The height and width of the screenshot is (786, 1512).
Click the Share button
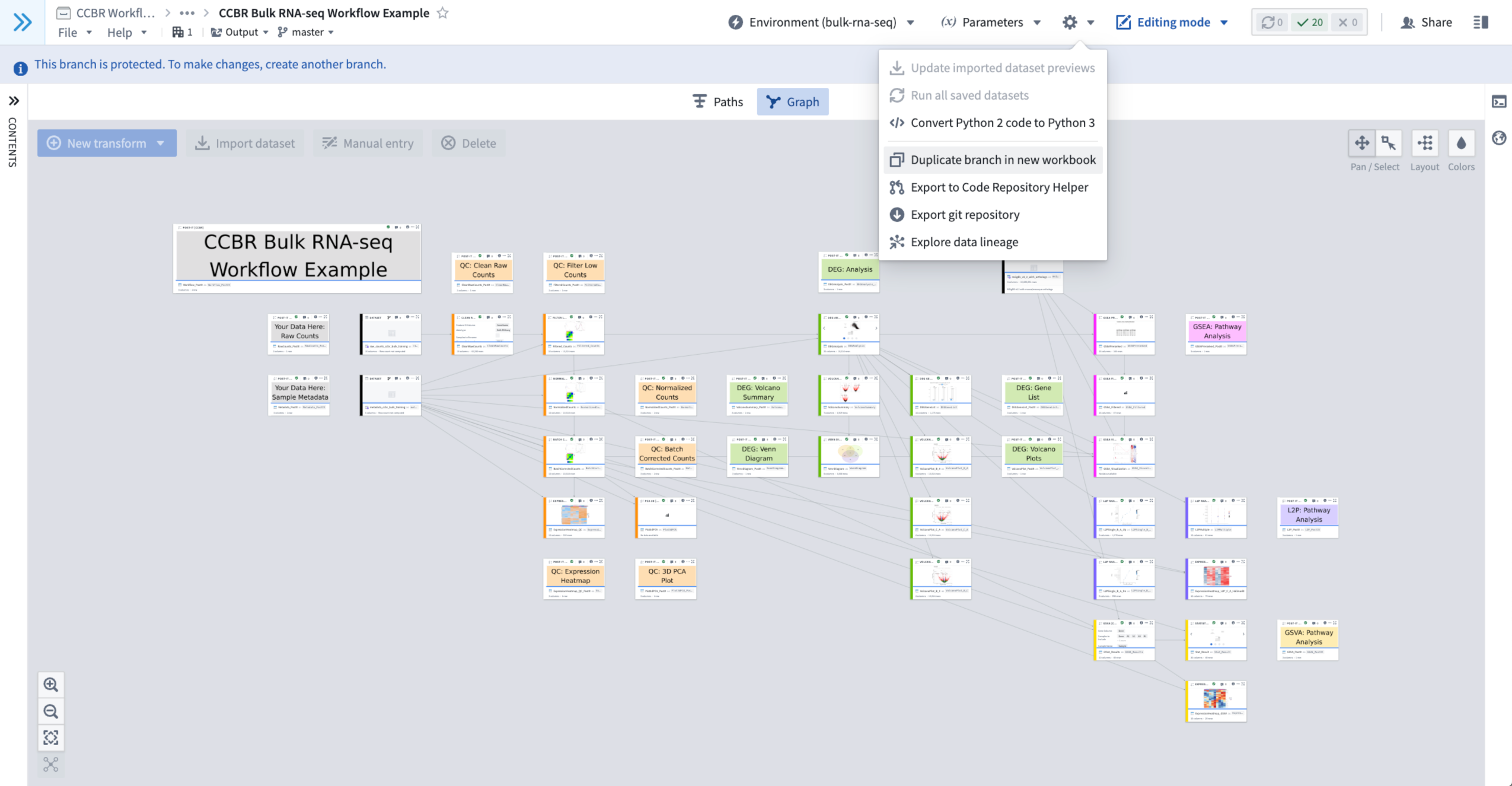[x=1426, y=23]
